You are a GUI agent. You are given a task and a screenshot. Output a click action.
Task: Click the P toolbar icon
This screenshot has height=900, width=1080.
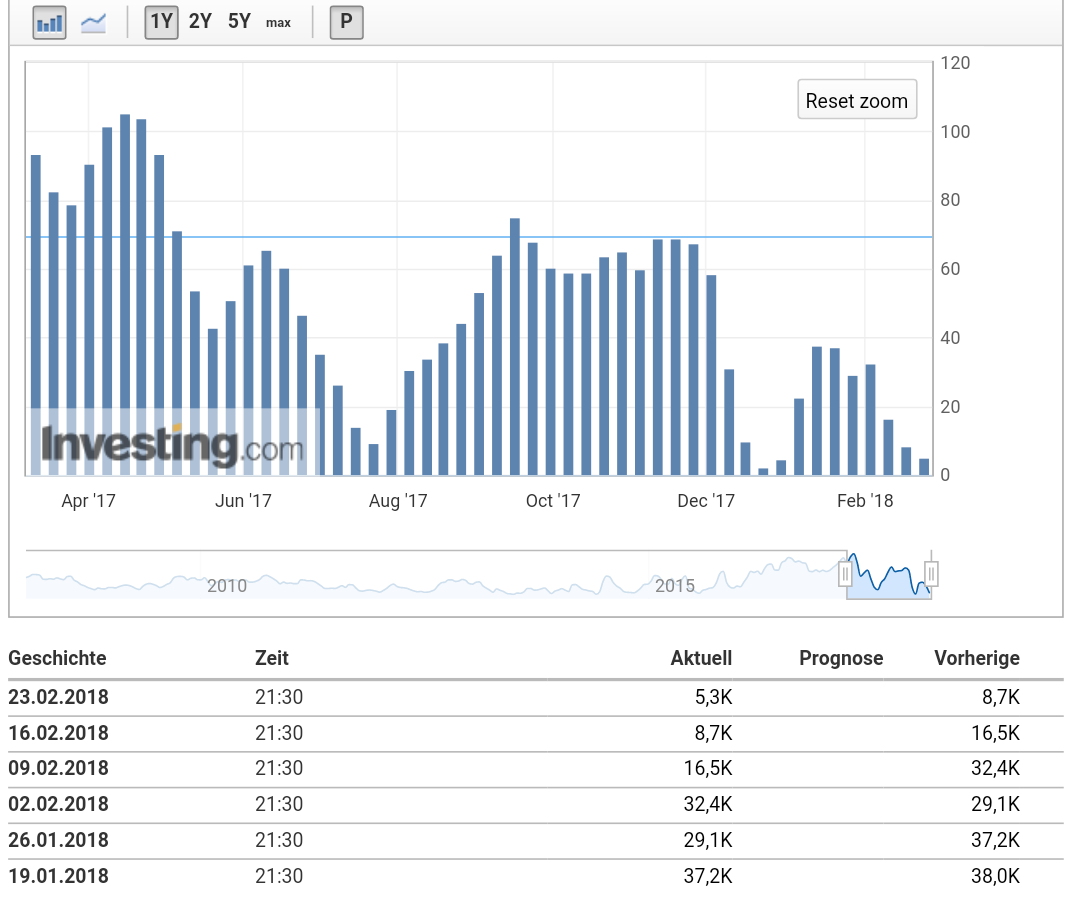pos(346,22)
